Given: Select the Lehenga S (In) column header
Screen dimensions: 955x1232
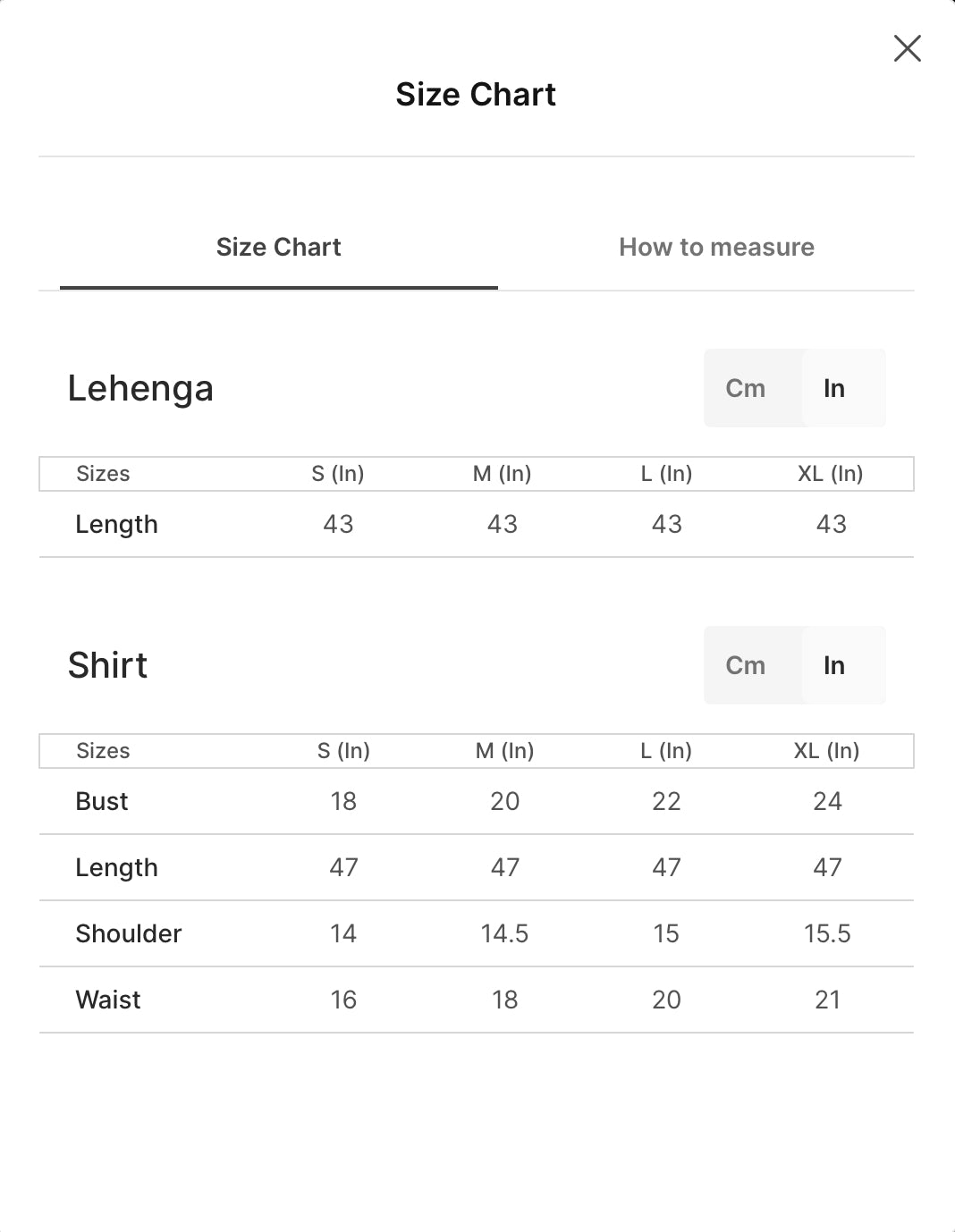Looking at the screenshot, I should click(338, 474).
